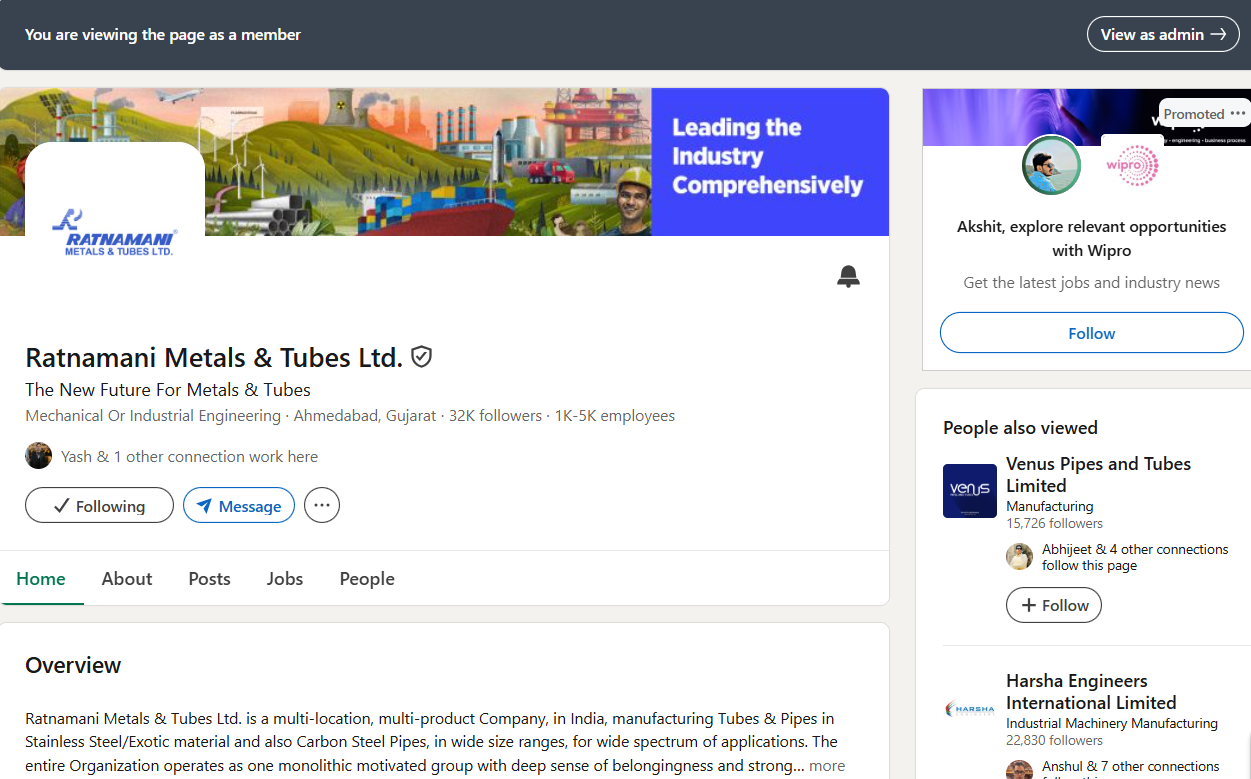Click View as admin button
Viewport: 1251px width, 779px height.
1163,34
